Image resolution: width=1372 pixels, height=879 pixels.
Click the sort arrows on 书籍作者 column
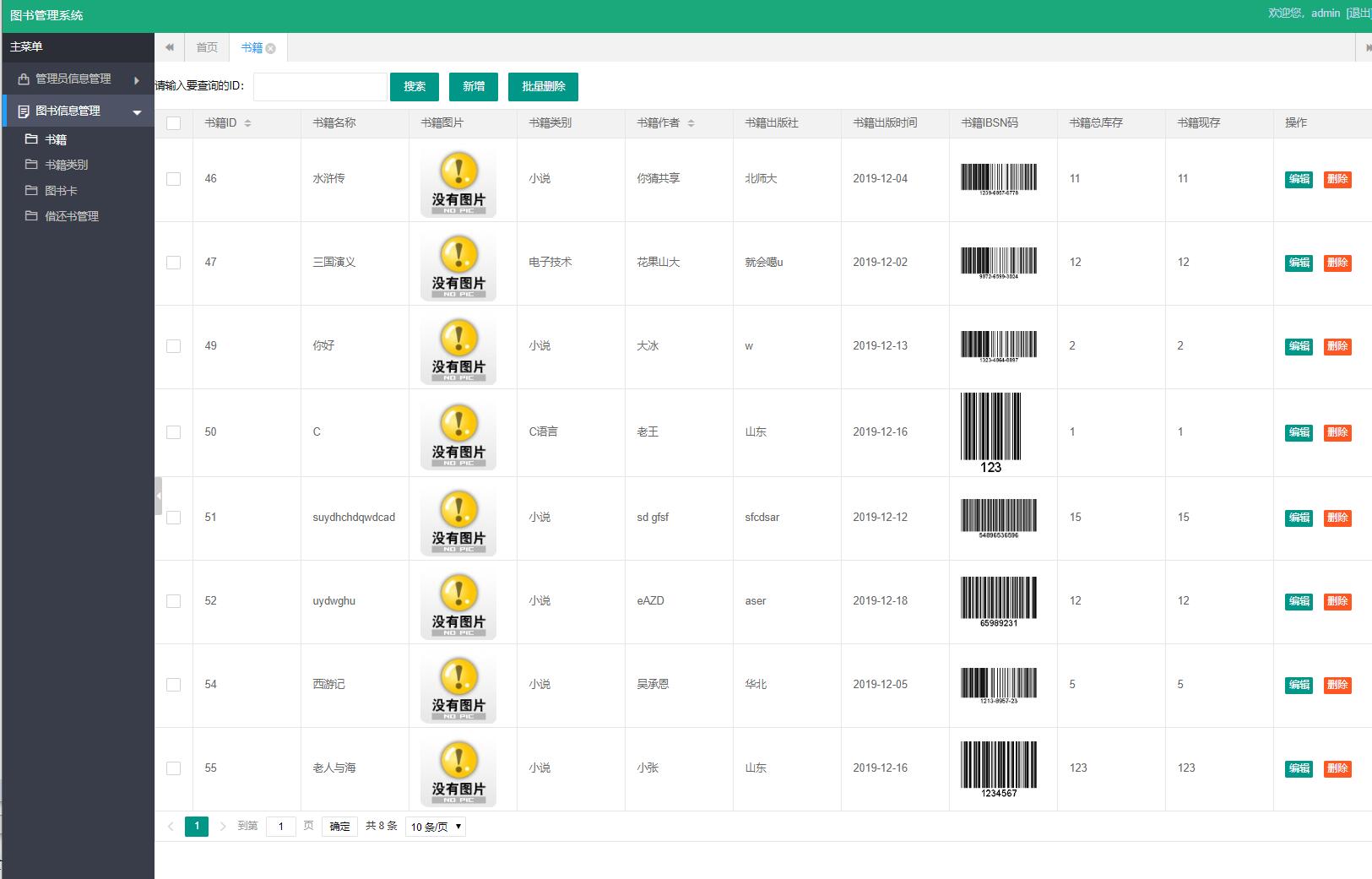pos(691,123)
